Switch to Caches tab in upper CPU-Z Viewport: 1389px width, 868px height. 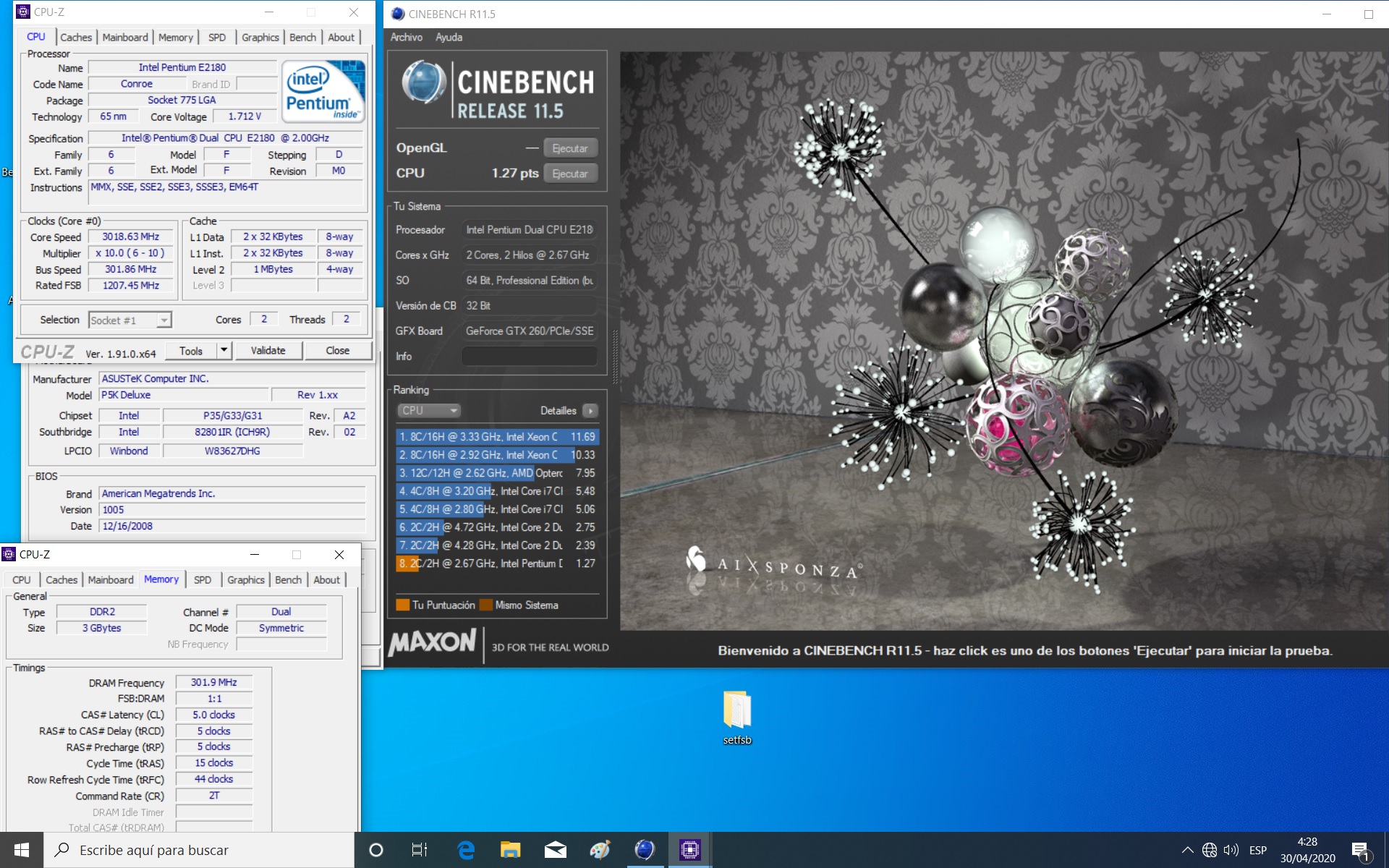click(x=76, y=37)
